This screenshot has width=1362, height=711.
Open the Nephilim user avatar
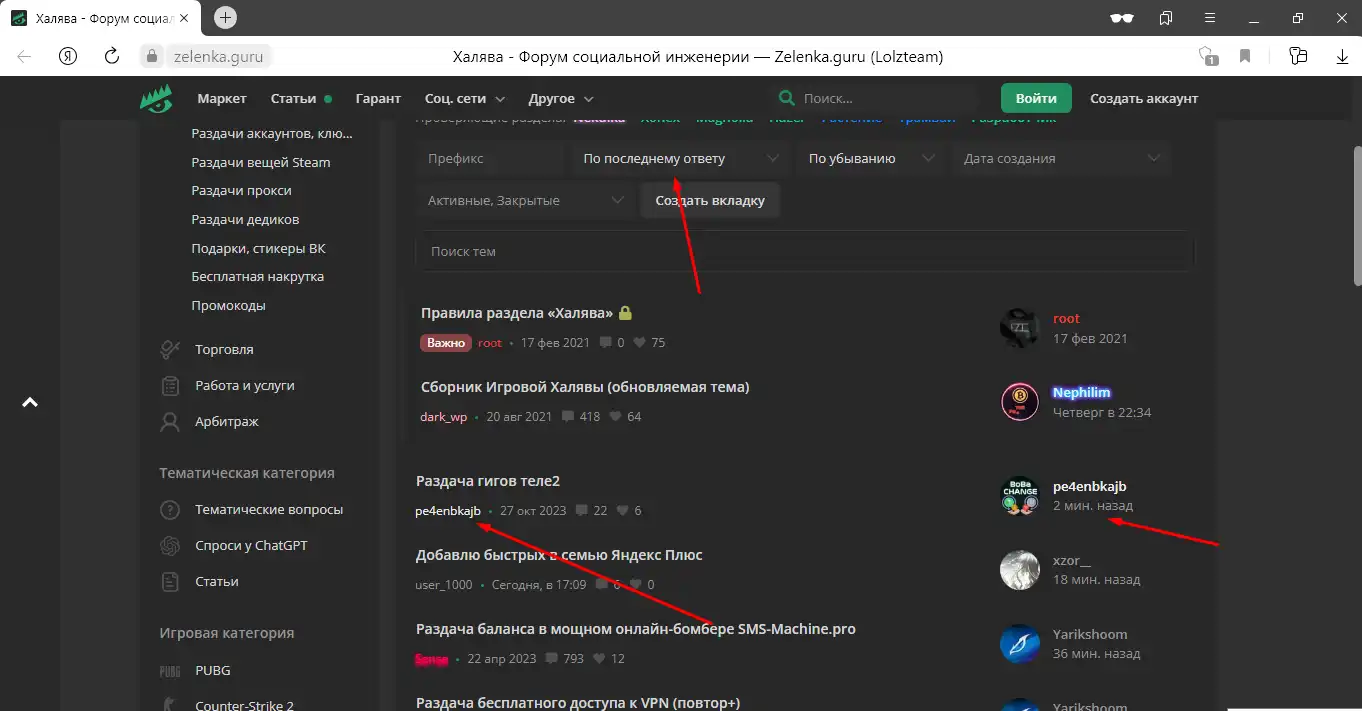1020,402
